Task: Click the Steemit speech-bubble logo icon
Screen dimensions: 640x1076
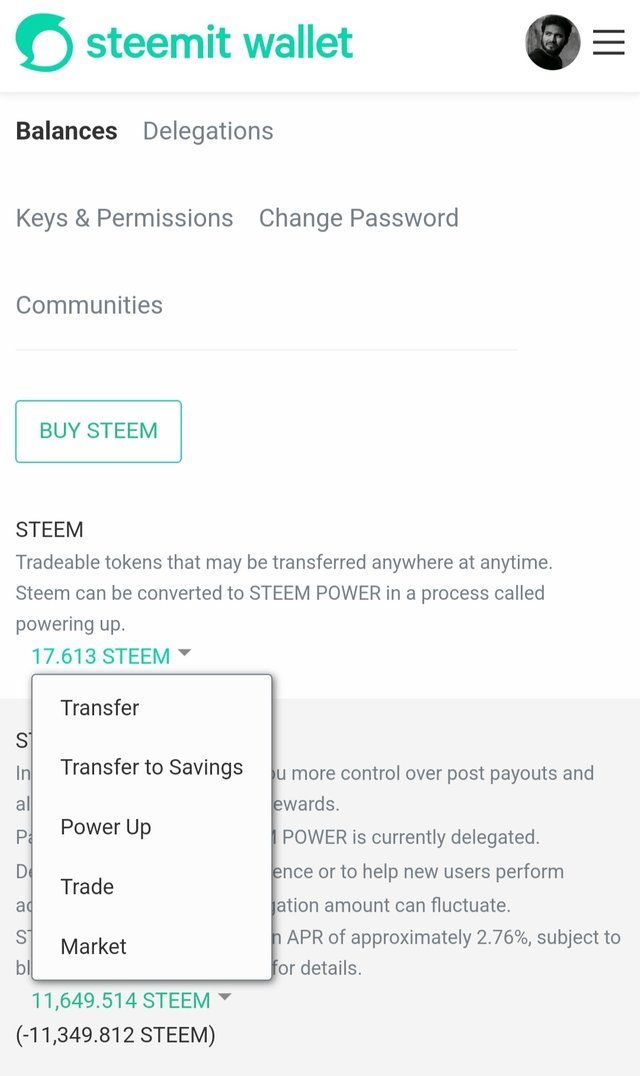Action: (44, 43)
